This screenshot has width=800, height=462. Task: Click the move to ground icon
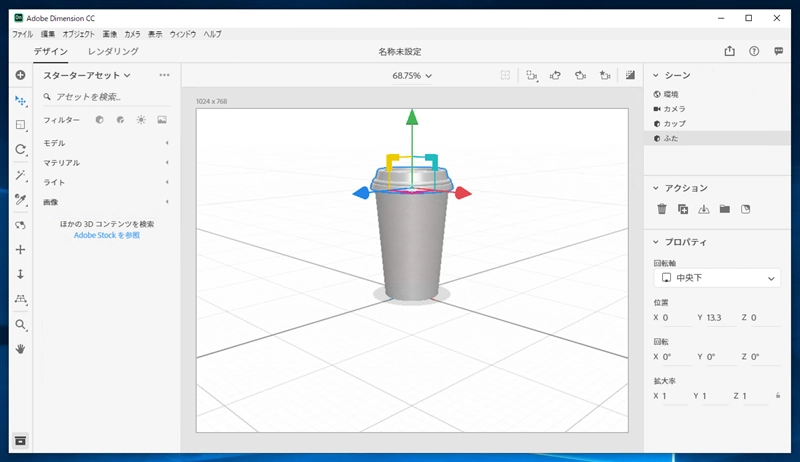[704, 209]
